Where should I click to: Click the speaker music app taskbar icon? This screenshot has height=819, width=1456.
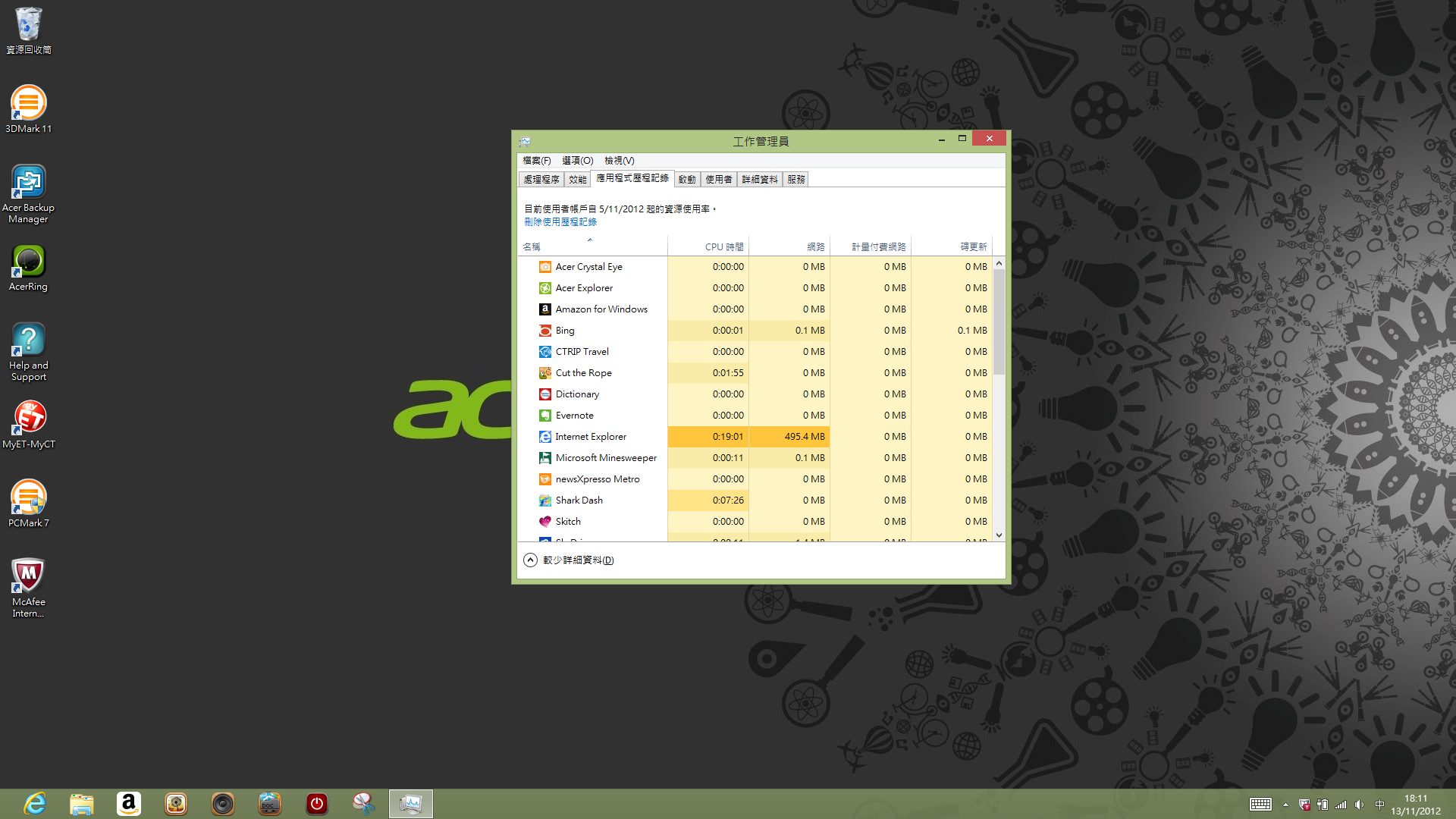pos(223,804)
